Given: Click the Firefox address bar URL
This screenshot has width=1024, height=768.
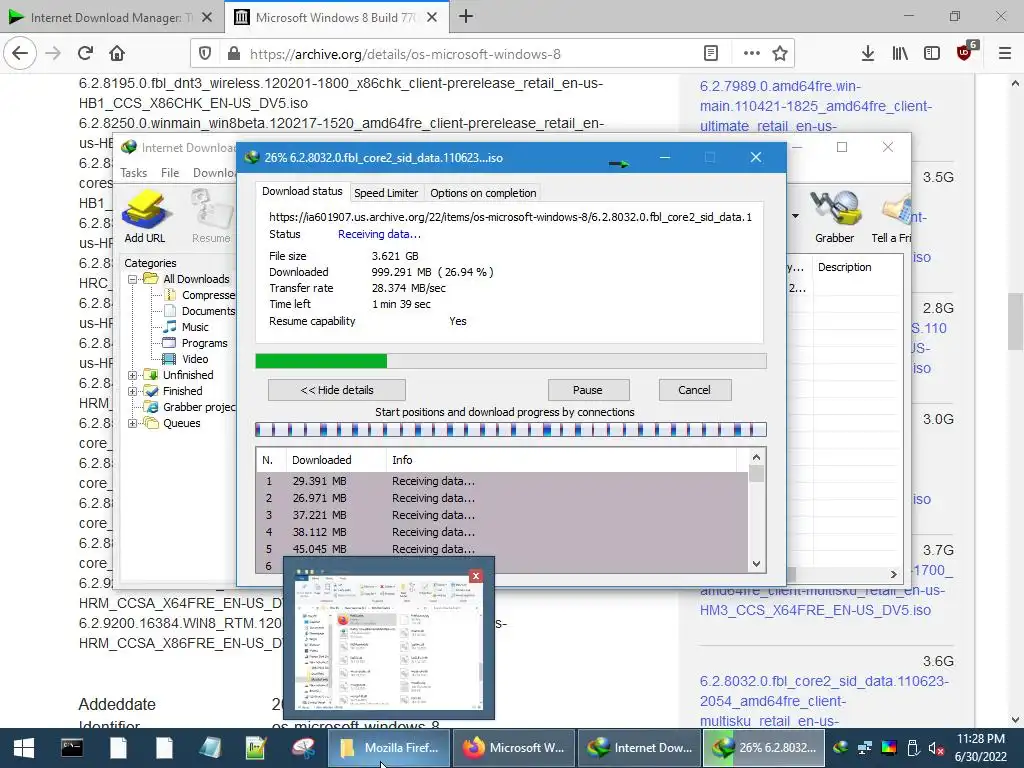Looking at the screenshot, I should point(405,54).
